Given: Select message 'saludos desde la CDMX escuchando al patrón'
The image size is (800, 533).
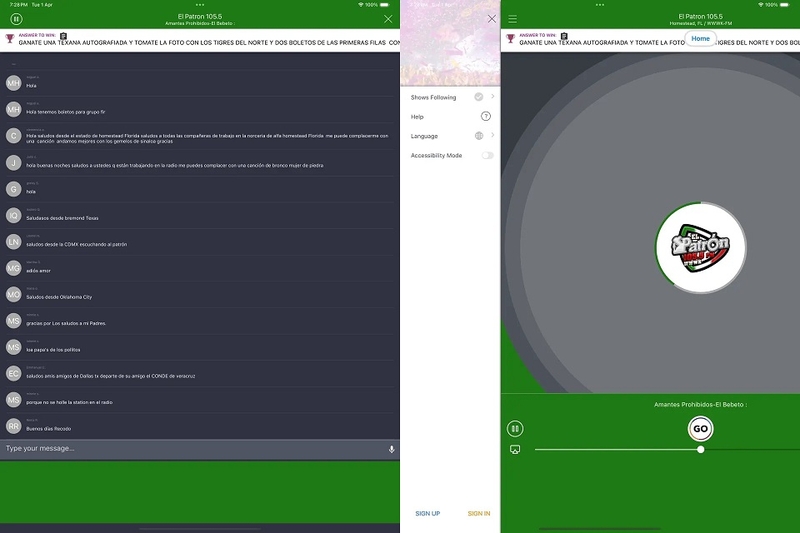Looking at the screenshot, I should click(77, 244).
